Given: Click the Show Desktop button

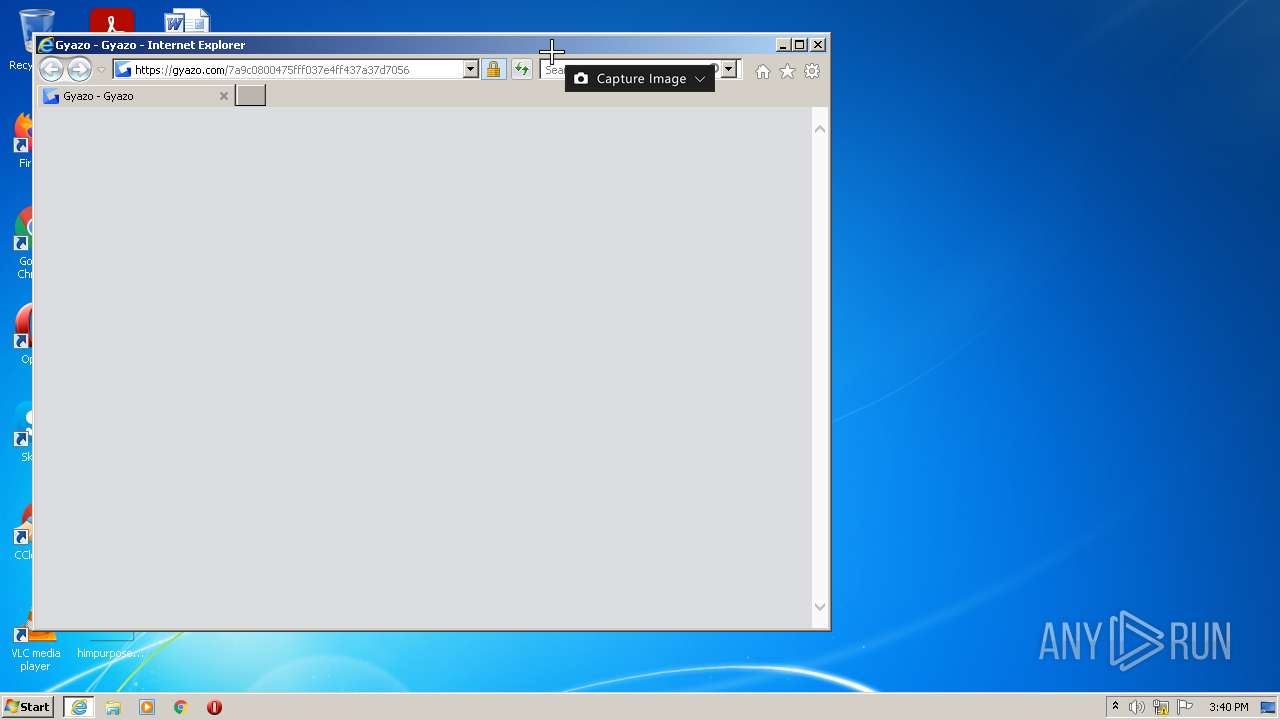Looking at the screenshot, I should click(x=1270, y=707).
